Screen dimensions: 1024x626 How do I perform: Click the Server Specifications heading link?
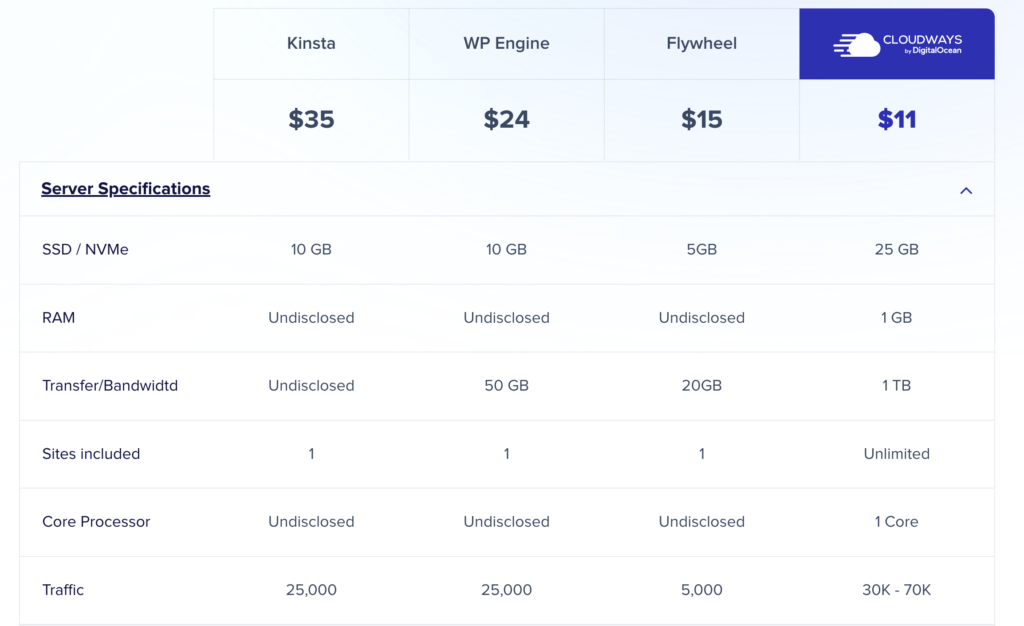coord(126,189)
